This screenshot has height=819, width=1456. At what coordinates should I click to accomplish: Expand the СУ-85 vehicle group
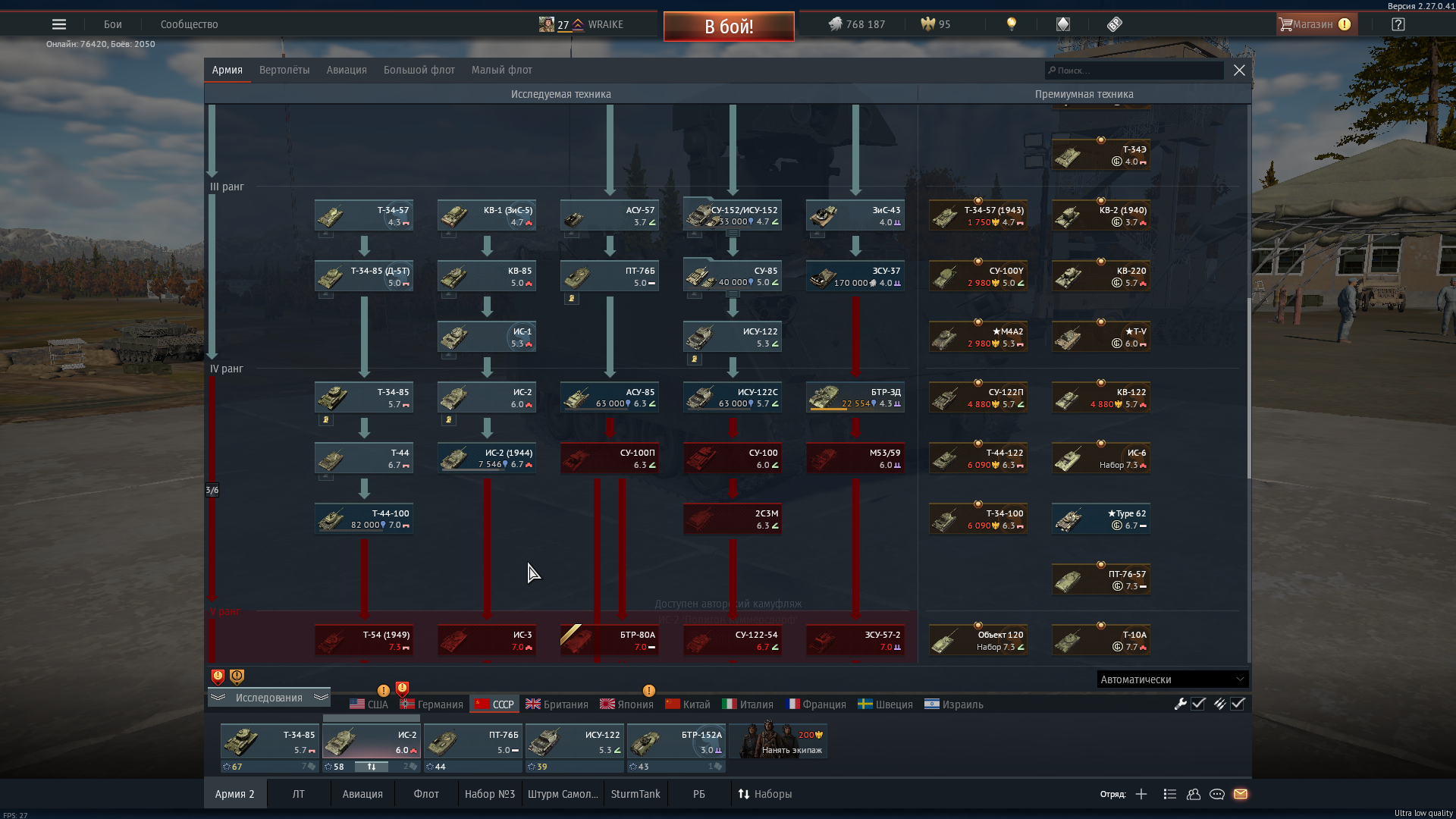(733, 293)
